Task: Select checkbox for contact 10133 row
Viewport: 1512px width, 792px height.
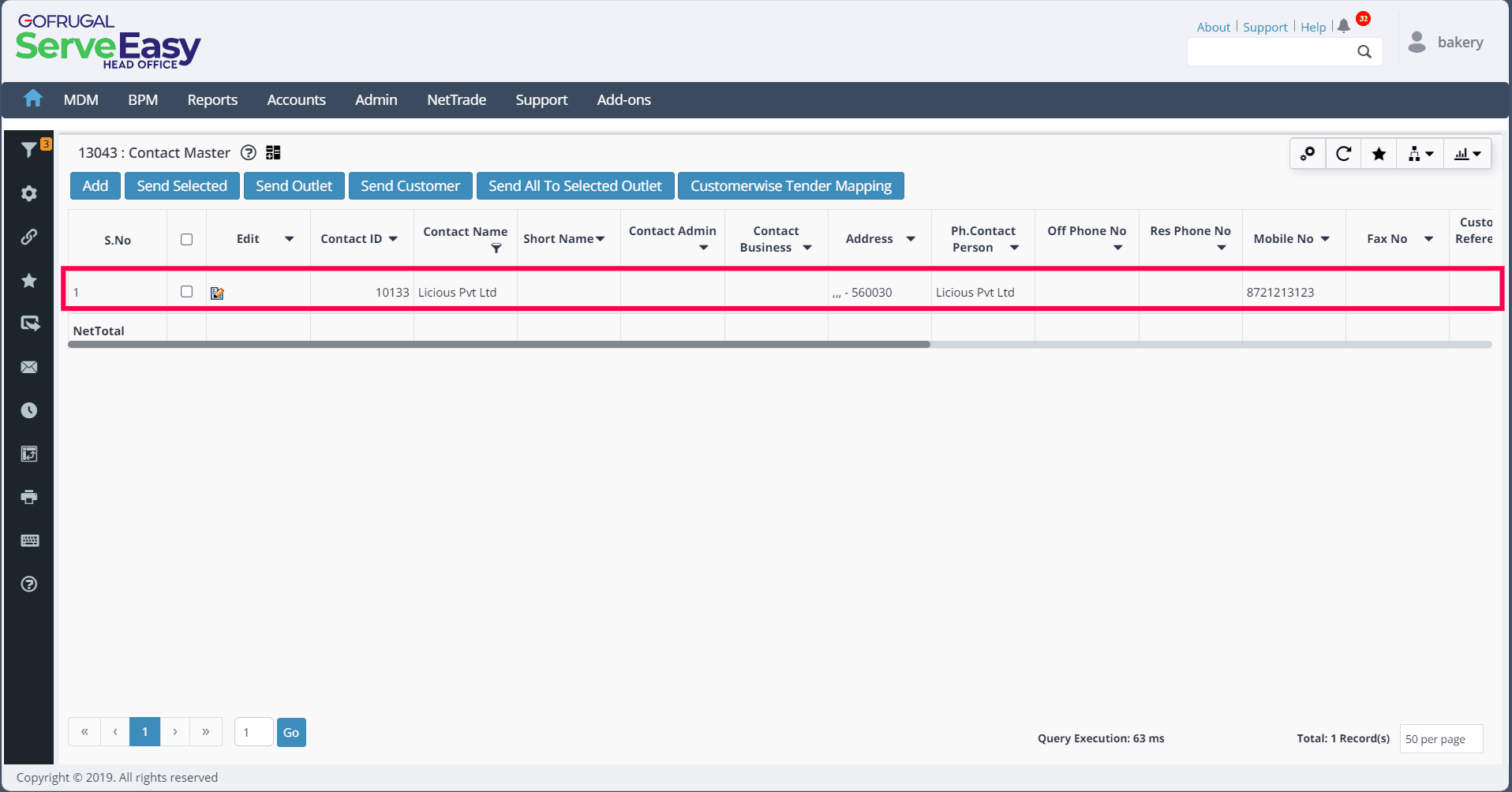Action: click(x=186, y=291)
